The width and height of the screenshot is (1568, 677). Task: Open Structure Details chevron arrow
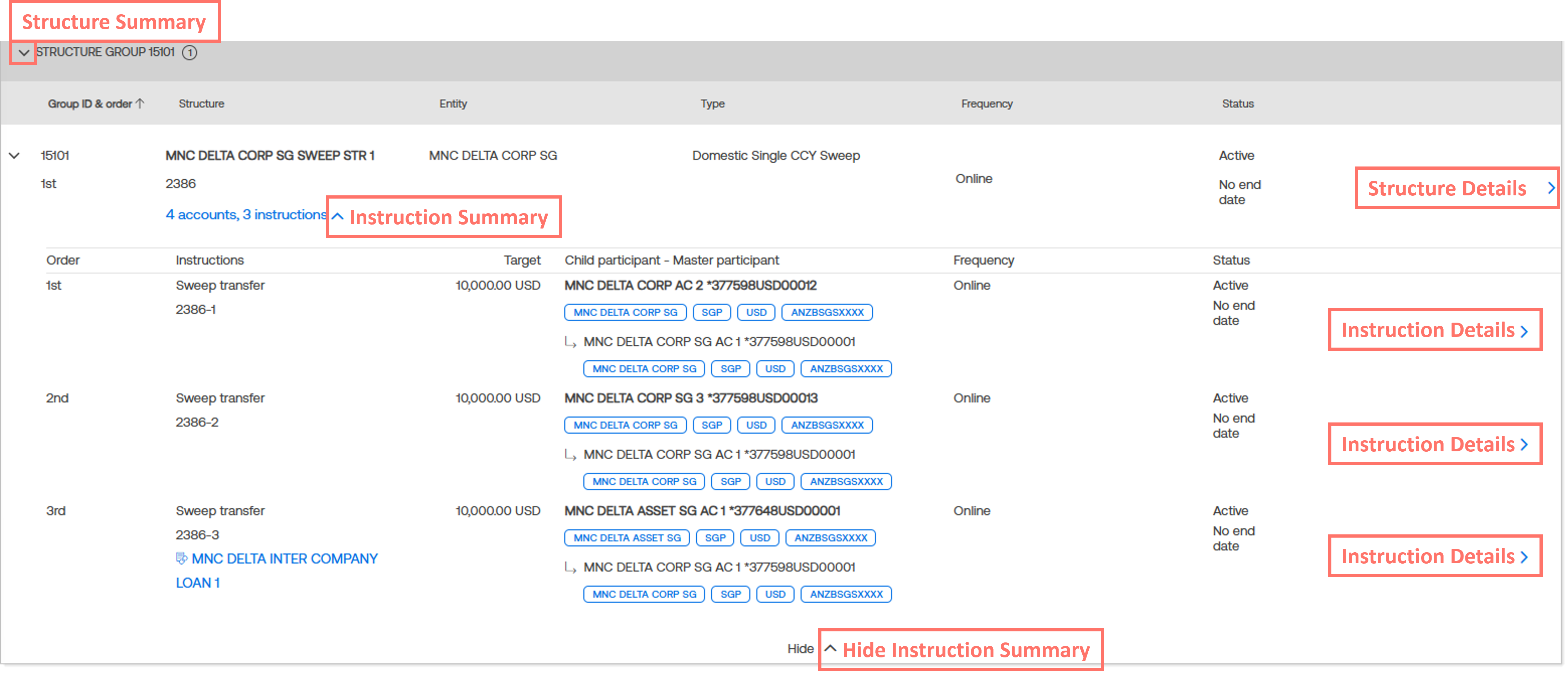click(x=1551, y=189)
